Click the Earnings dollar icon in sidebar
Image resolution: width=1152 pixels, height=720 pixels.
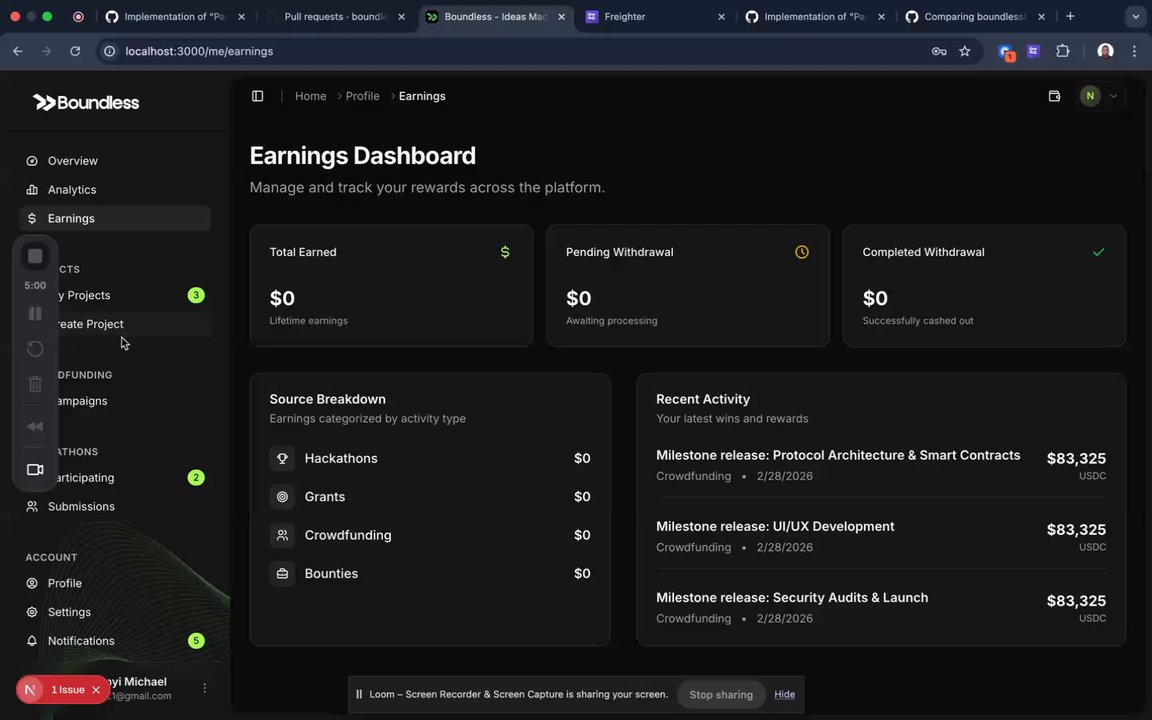32,218
